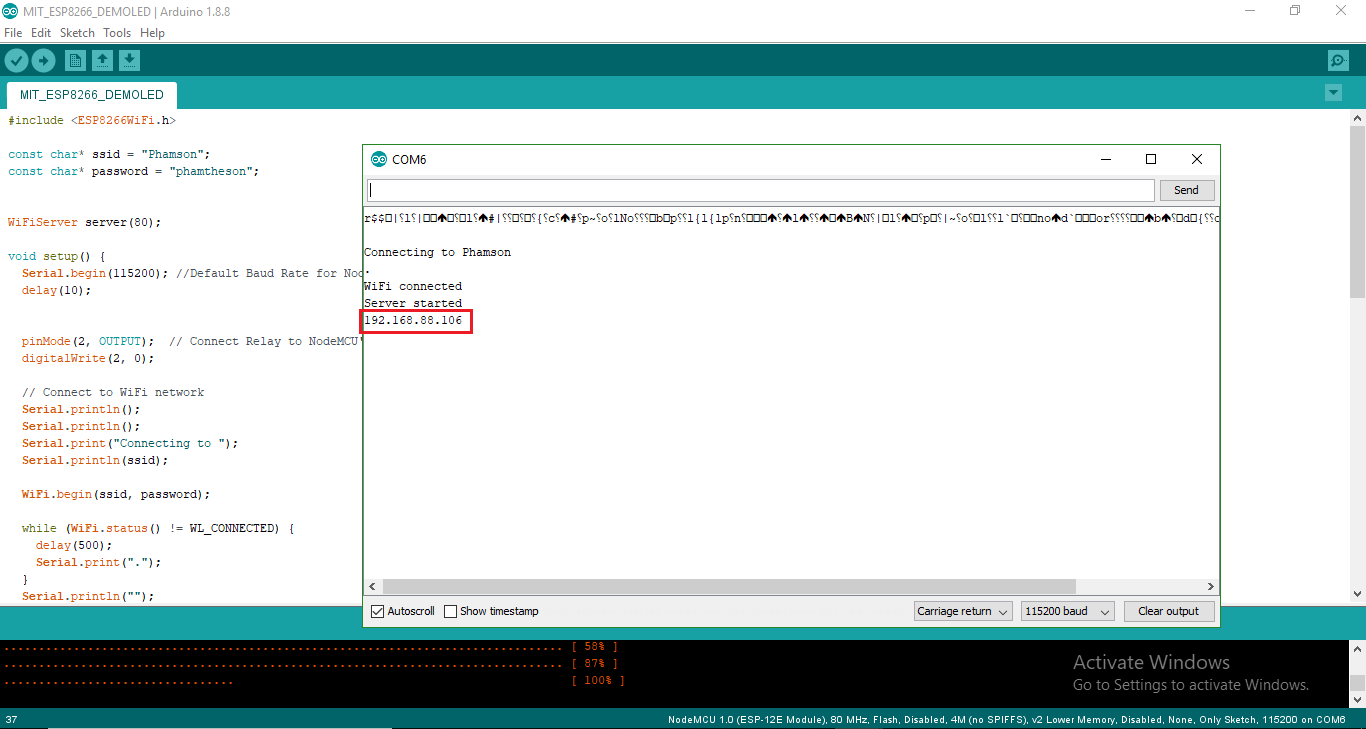Click left arrow of serial monitor horizontal scrollbar
The height and width of the screenshot is (729, 1366).
point(373,587)
